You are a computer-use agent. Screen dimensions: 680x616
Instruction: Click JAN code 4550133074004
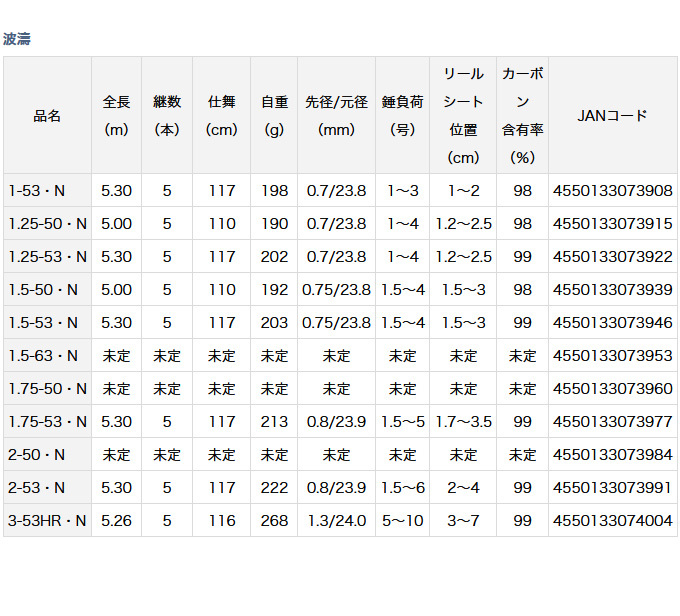(x=612, y=520)
